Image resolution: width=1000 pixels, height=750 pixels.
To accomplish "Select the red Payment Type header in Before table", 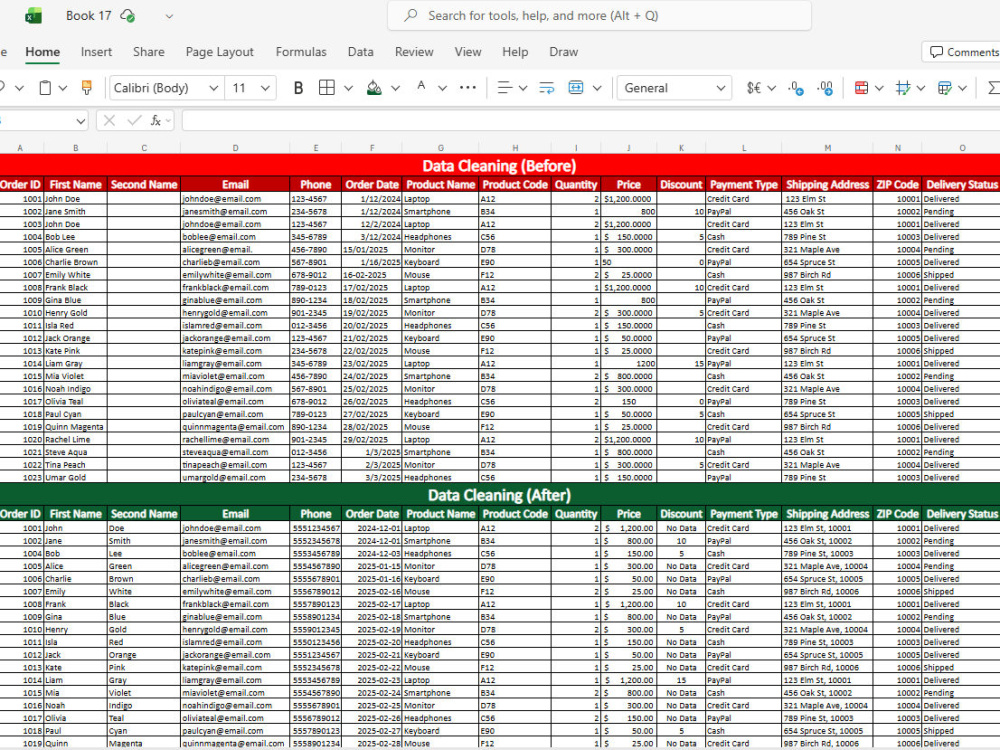I will click(x=744, y=185).
